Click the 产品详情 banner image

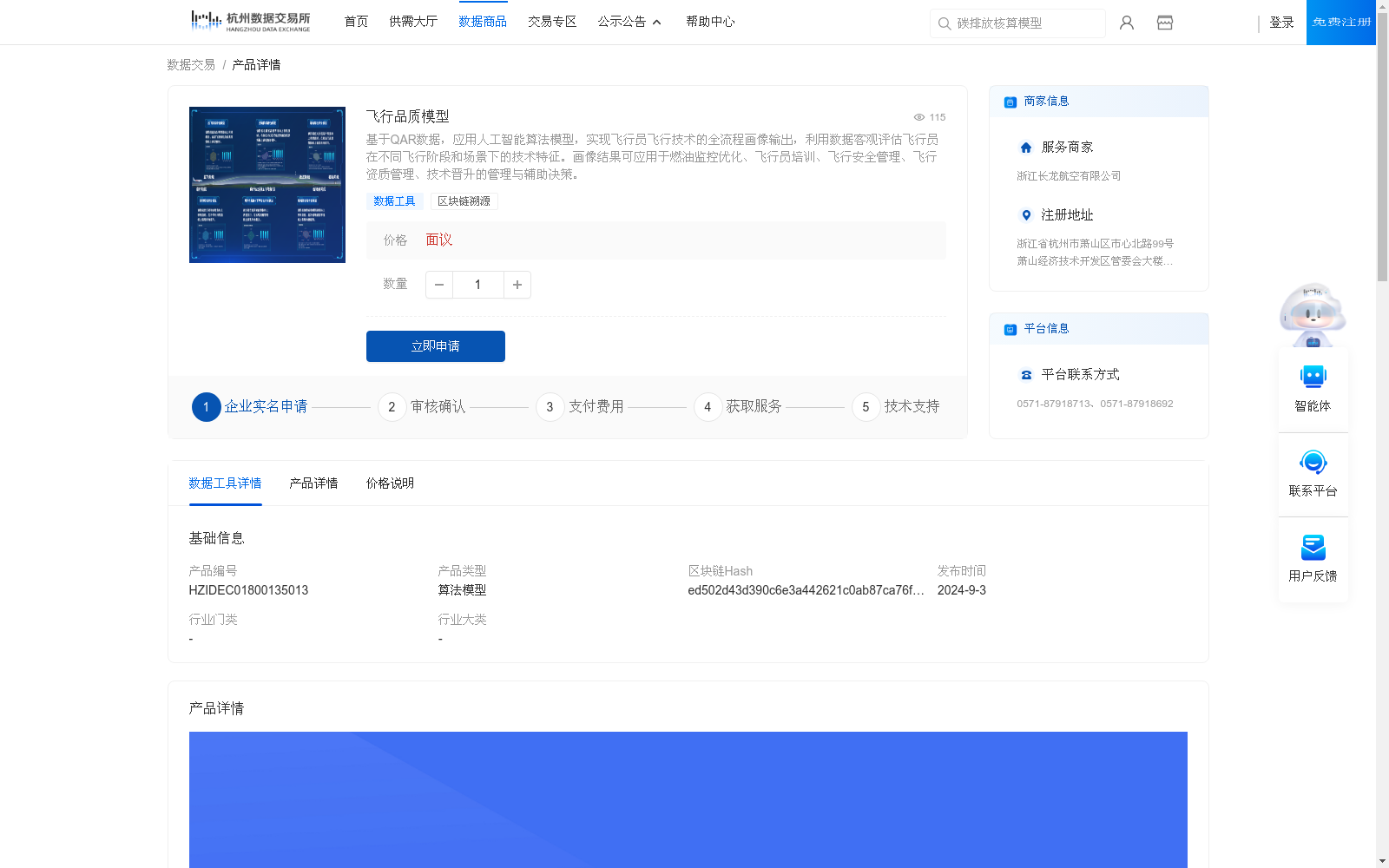[688, 799]
